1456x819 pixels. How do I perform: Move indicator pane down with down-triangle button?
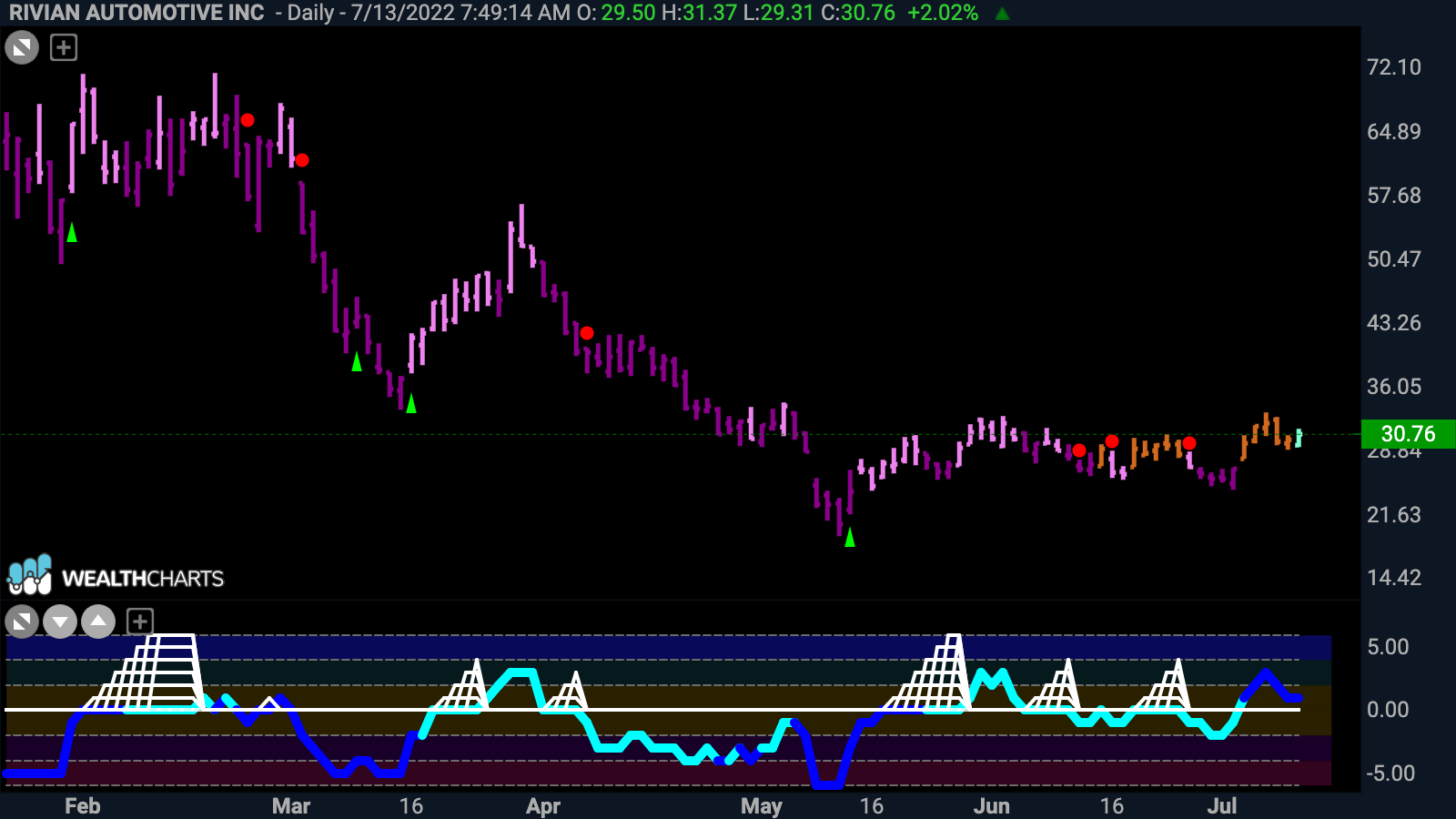pos(60,622)
